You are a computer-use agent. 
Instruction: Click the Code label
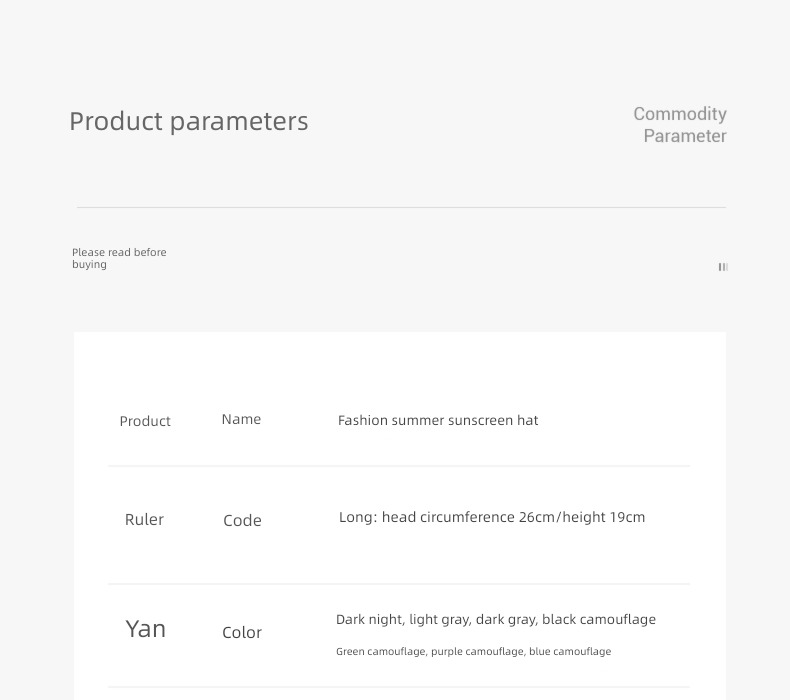242,521
